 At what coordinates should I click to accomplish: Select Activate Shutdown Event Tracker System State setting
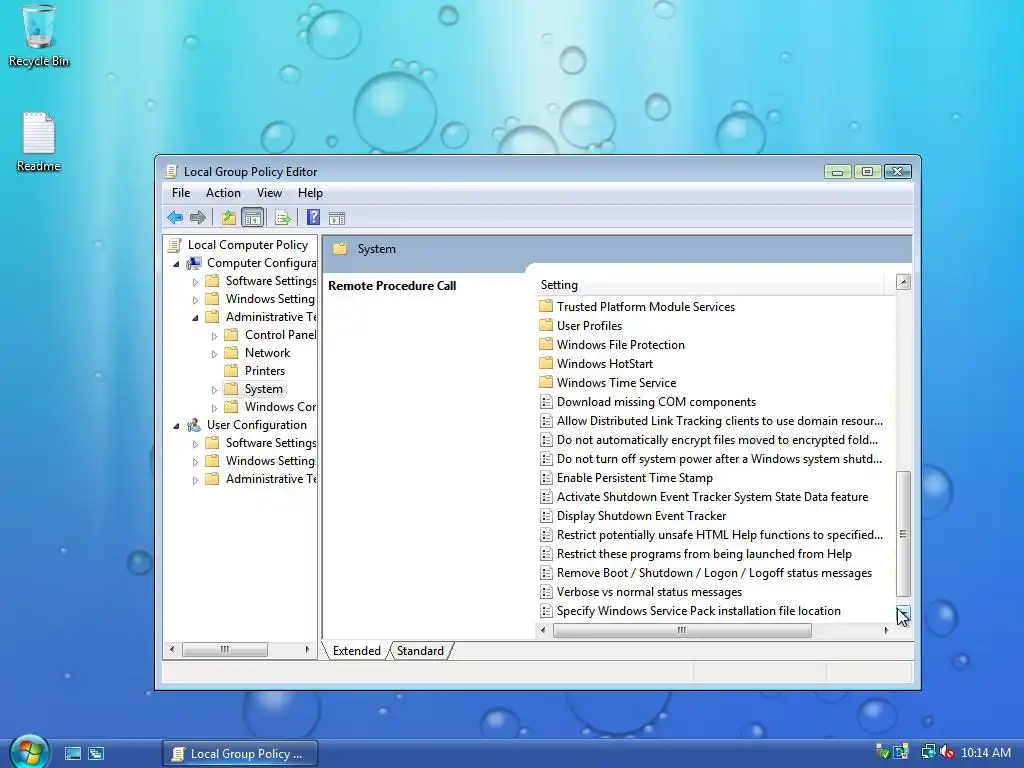[712, 496]
